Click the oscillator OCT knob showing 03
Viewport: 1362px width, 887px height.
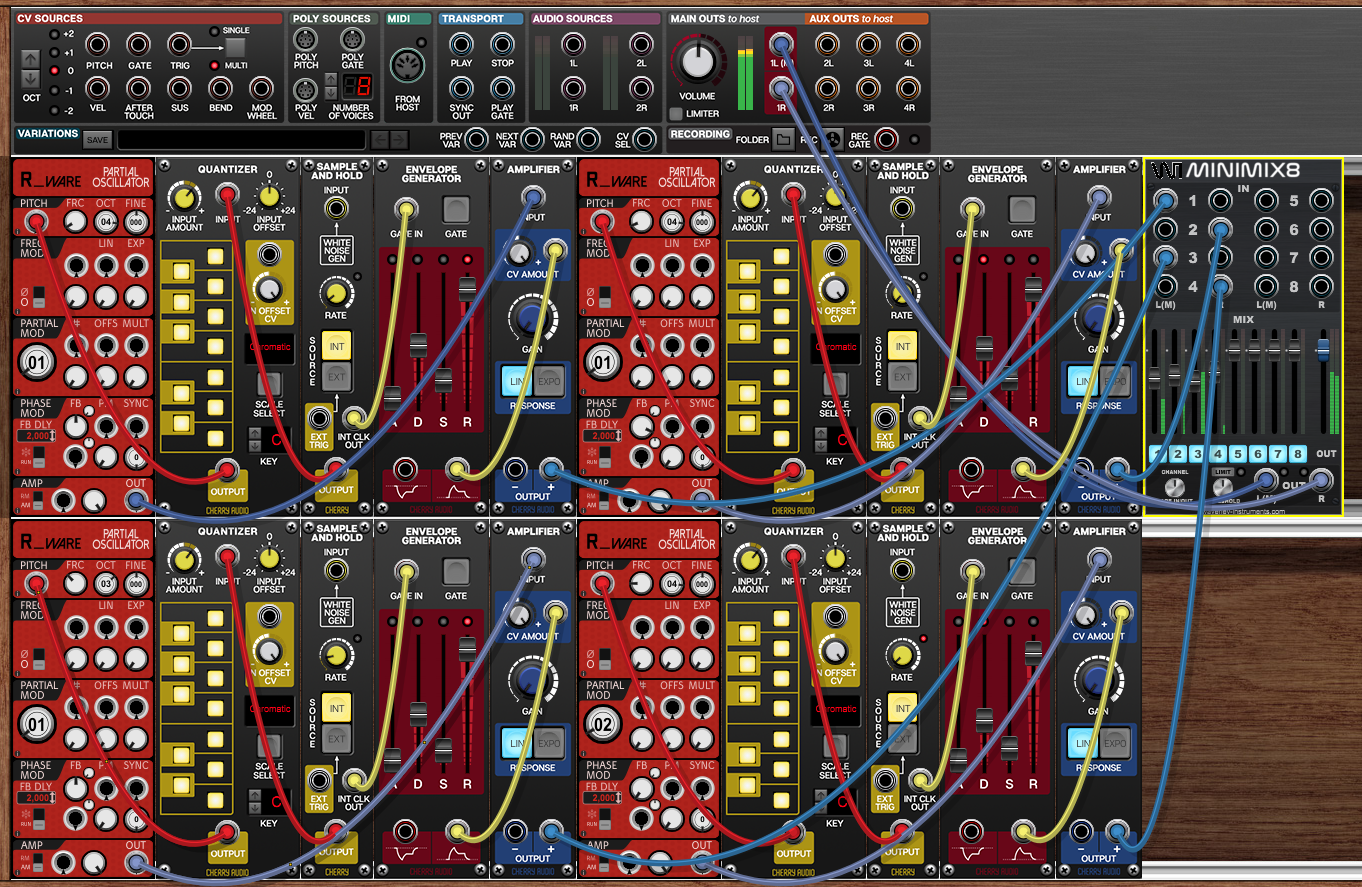coord(107,585)
